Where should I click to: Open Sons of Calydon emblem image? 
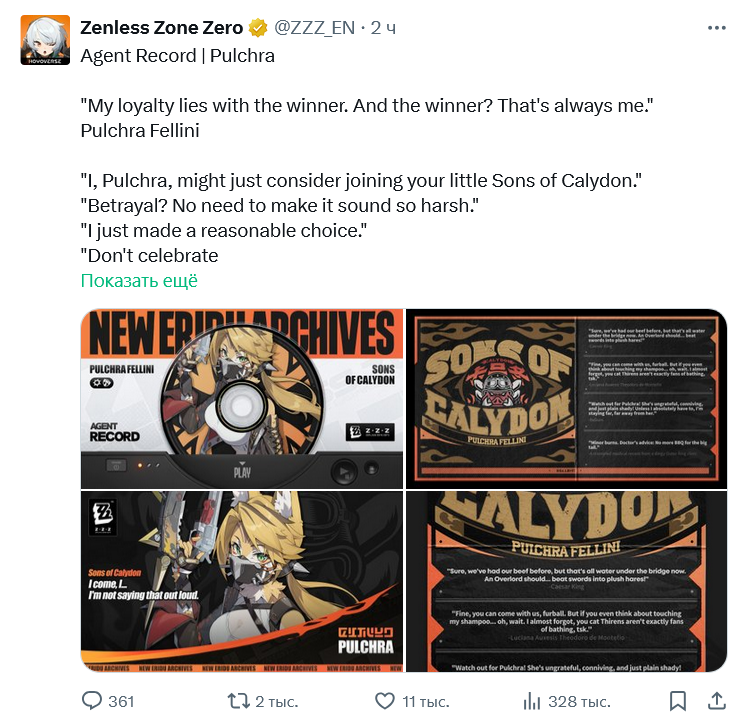(x=566, y=399)
